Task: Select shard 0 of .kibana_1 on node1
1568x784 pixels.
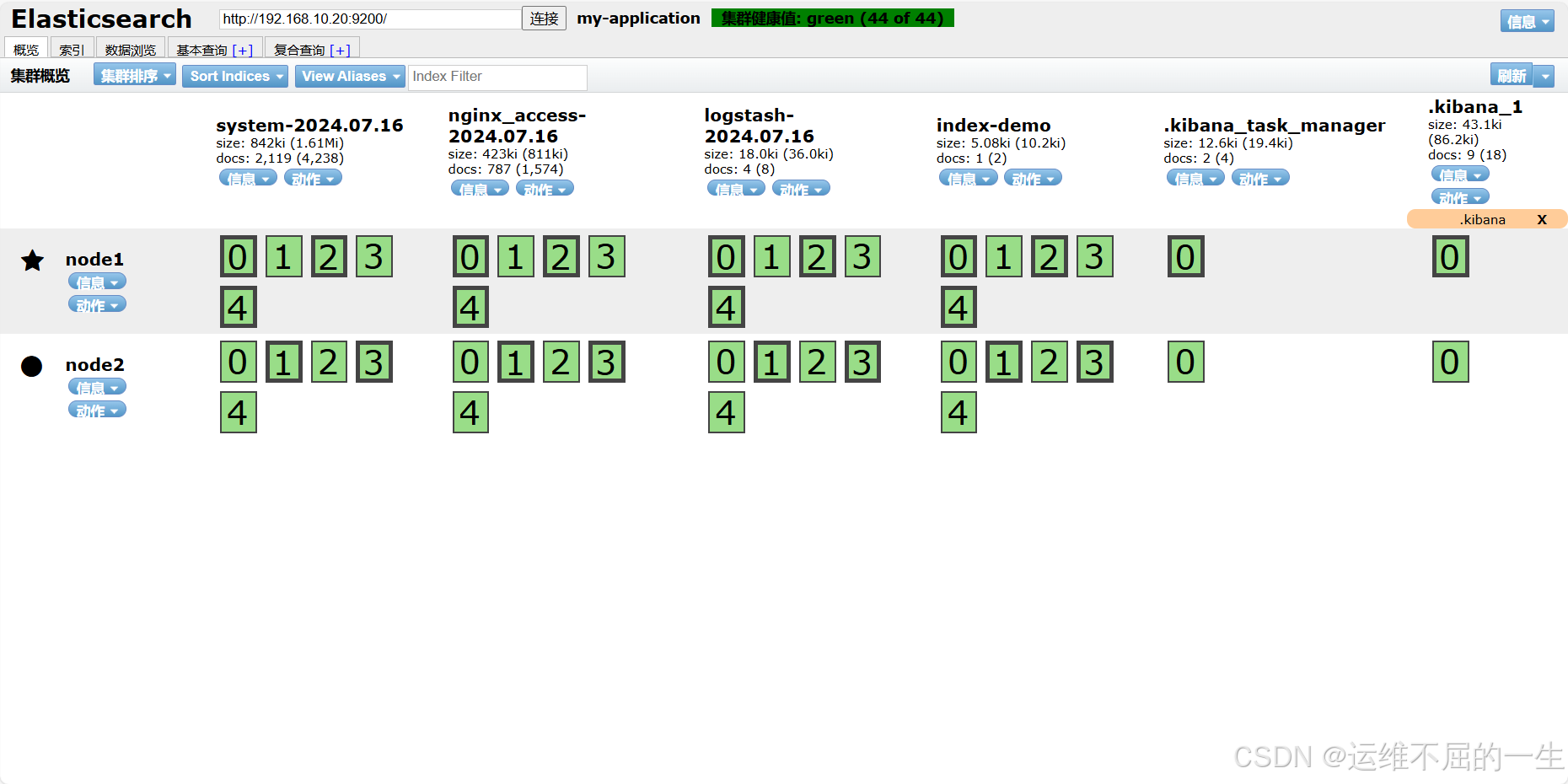Action: [1451, 256]
